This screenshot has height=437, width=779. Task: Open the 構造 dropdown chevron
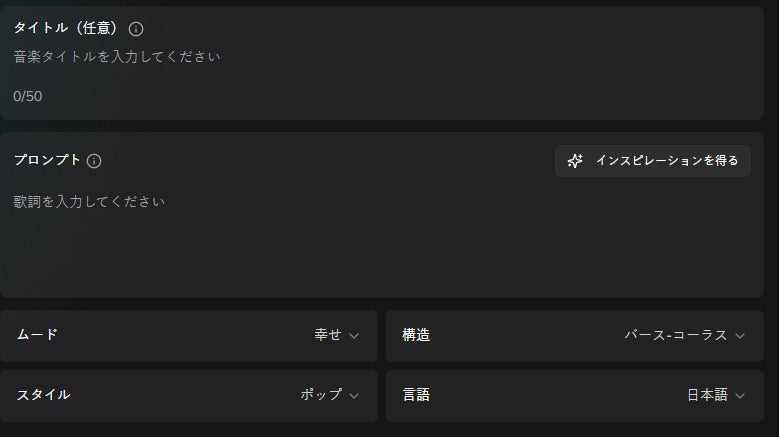[740, 336]
